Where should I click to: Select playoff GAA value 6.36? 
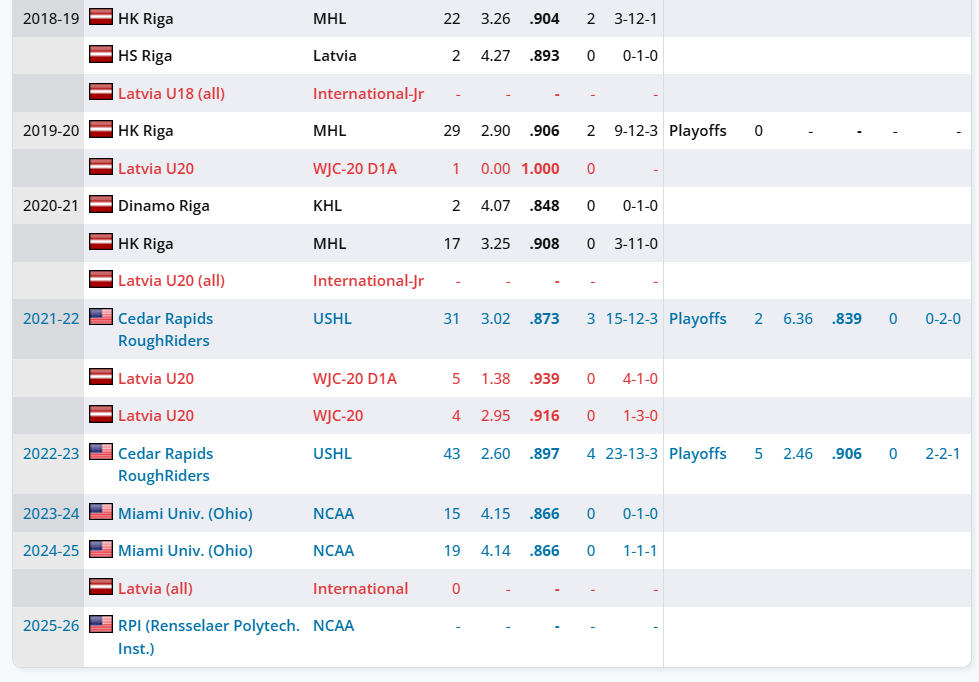[x=798, y=319]
